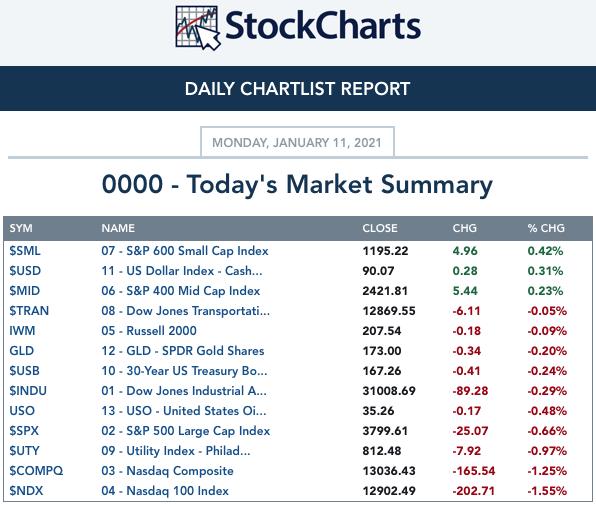The height and width of the screenshot is (505, 596).
Task: Open the S&P 500 Large Cap Index chart
Action: 185,431
